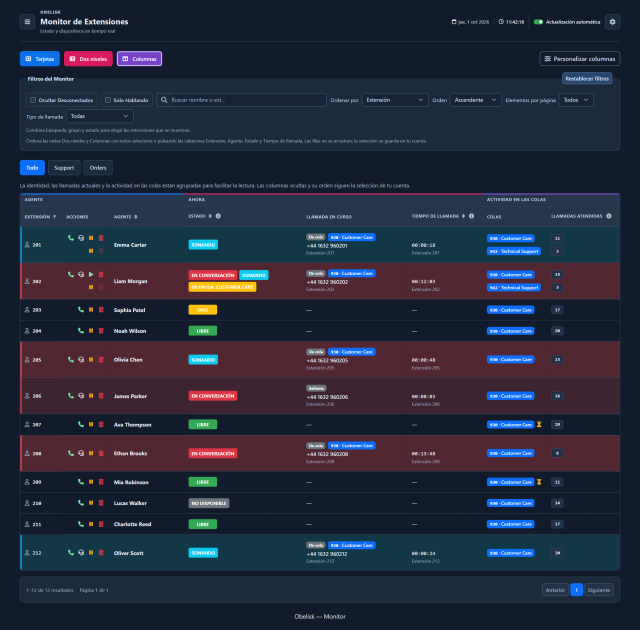This screenshot has height=630, width=640.
Task: Open the Elementos por página dropdown
Action: 576,100
